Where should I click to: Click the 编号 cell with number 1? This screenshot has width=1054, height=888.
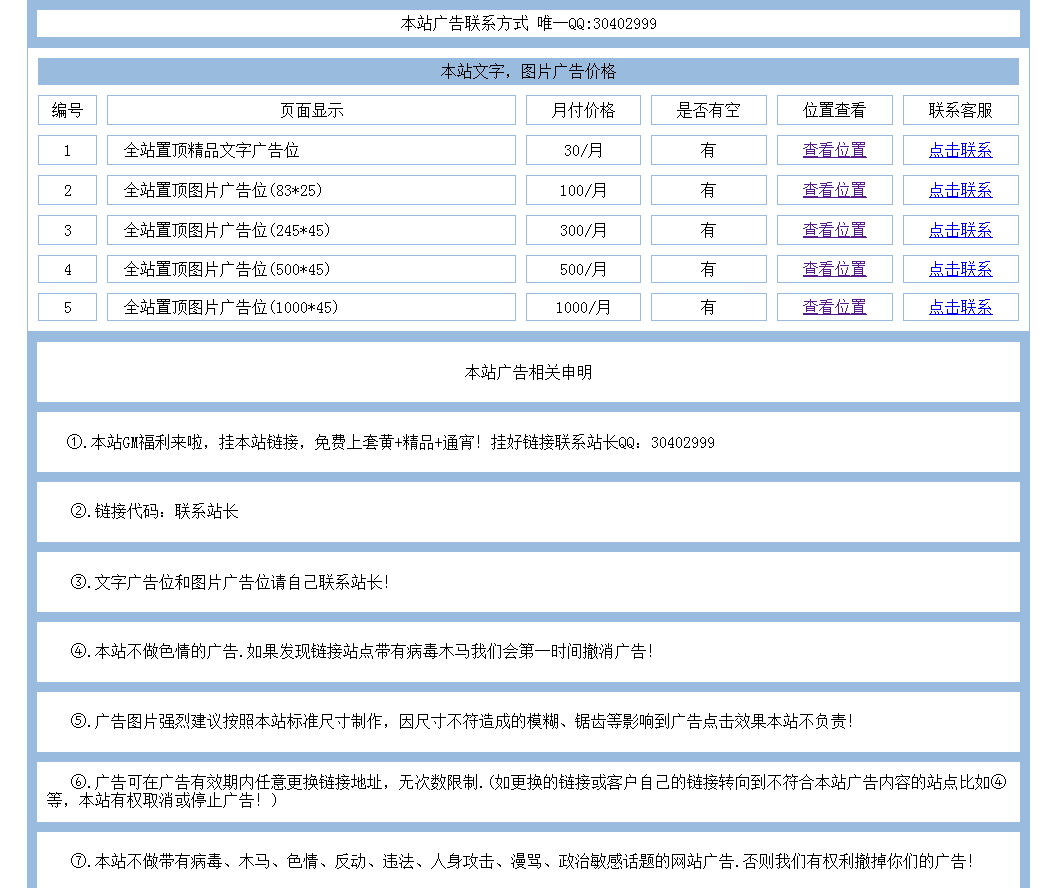(x=67, y=150)
